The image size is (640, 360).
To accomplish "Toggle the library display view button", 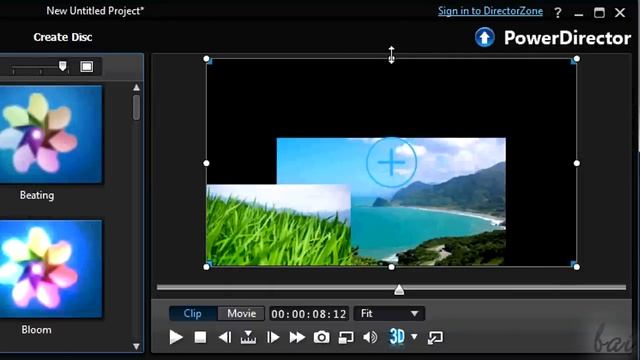I will 87,67.
